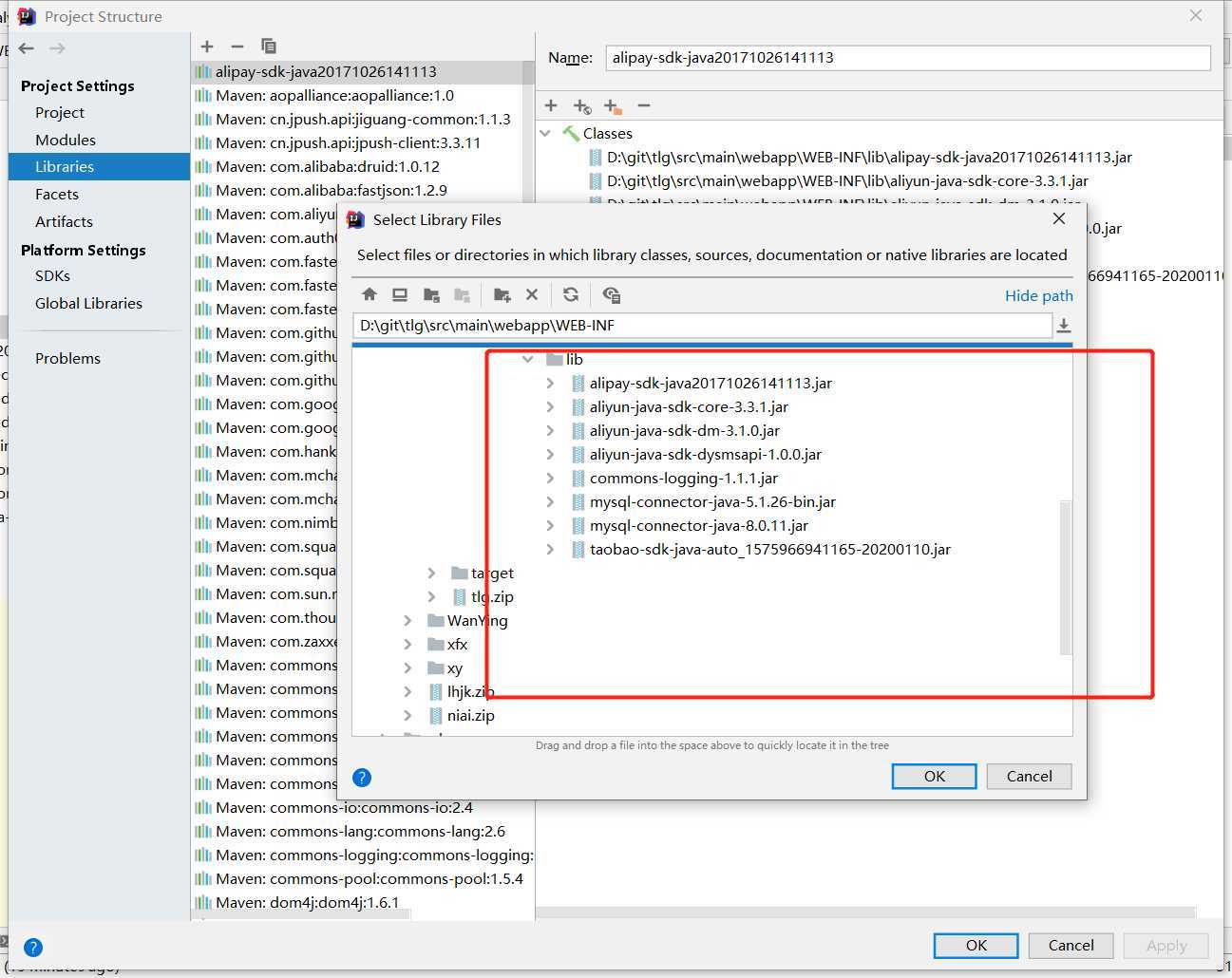Add classes root with plus icon
This screenshot has height=978, width=1232.
pos(551,105)
